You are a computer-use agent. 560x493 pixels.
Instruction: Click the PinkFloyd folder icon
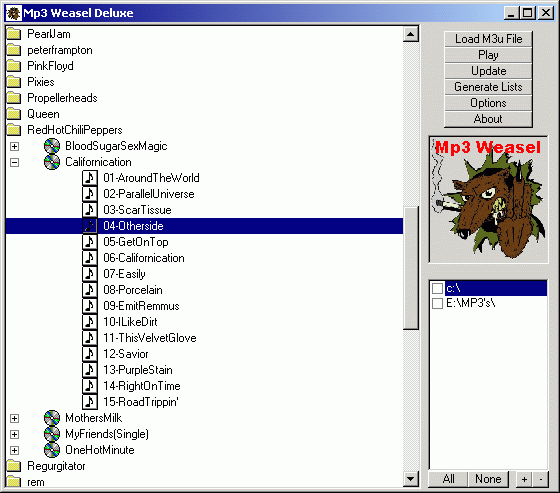click(x=14, y=66)
